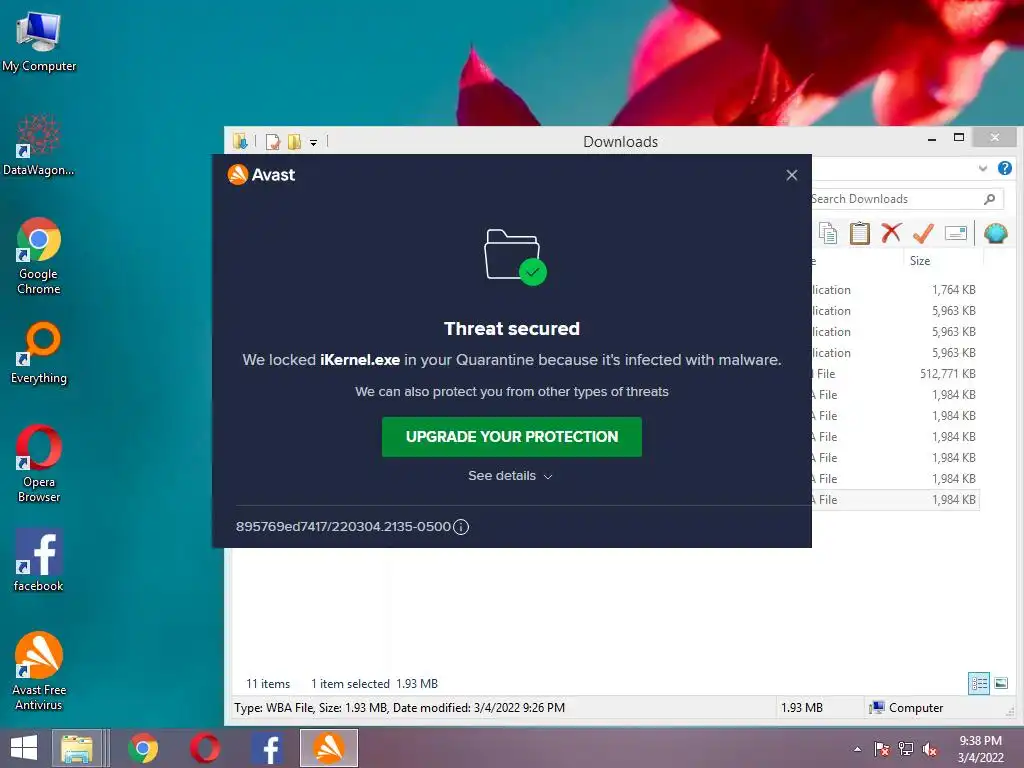
Task: Launch Opera Browser desktop shortcut
Action: click(x=39, y=464)
